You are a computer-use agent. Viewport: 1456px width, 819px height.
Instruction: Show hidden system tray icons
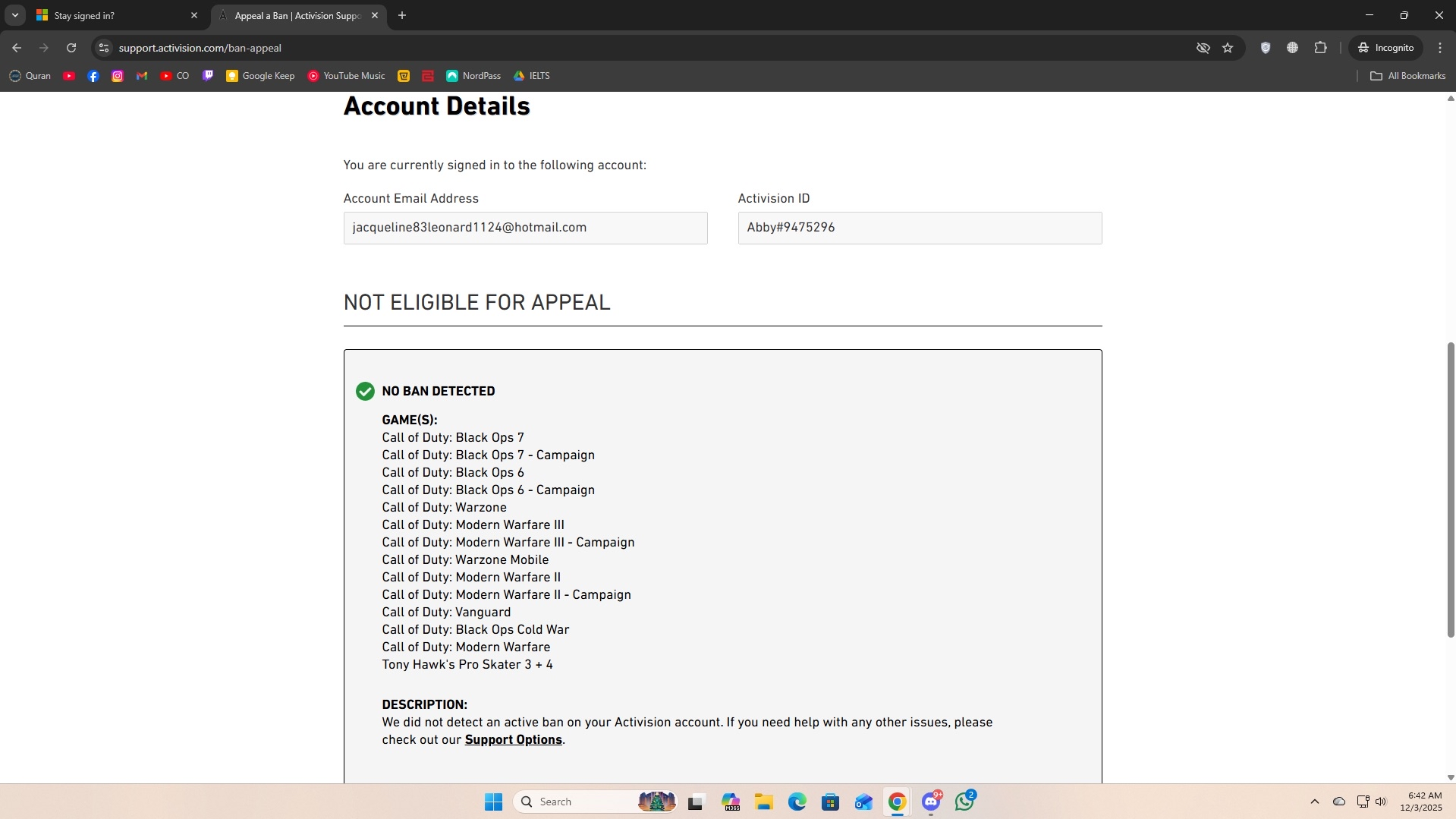point(1314,802)
